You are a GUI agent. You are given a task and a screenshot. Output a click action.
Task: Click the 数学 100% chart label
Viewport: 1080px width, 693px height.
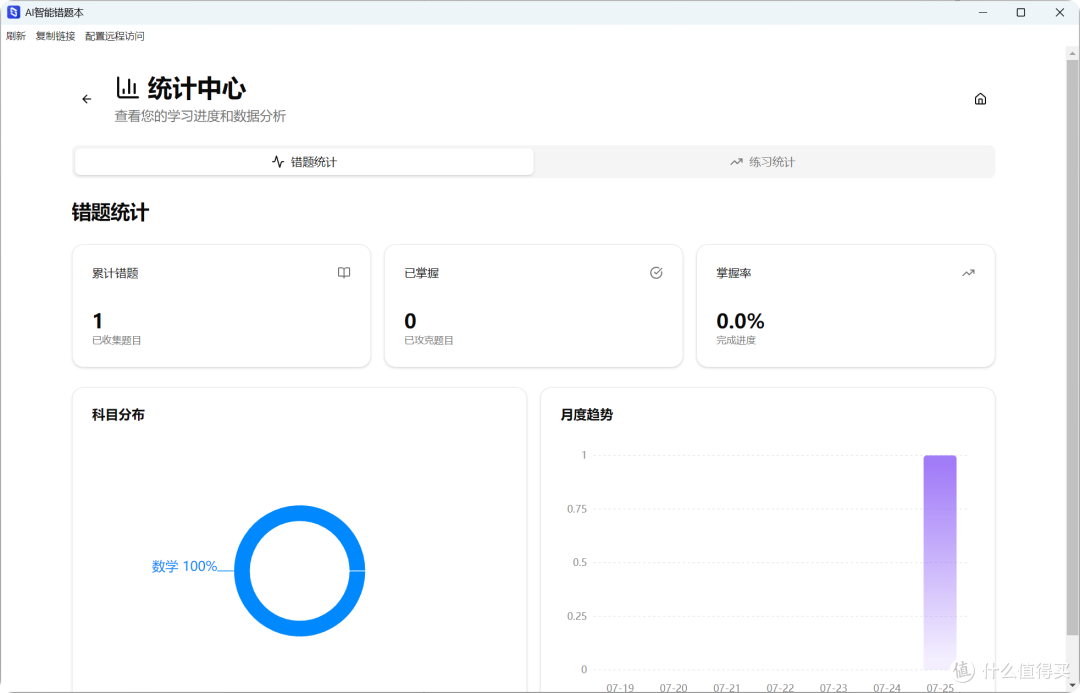[184, 566]
